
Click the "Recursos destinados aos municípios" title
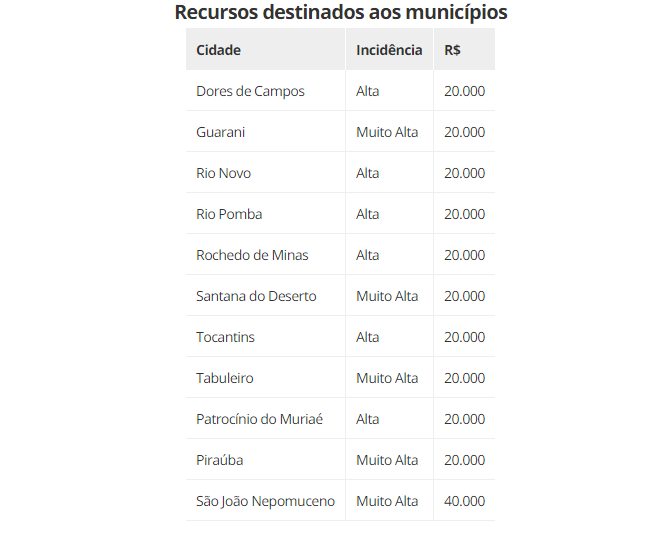340,13
